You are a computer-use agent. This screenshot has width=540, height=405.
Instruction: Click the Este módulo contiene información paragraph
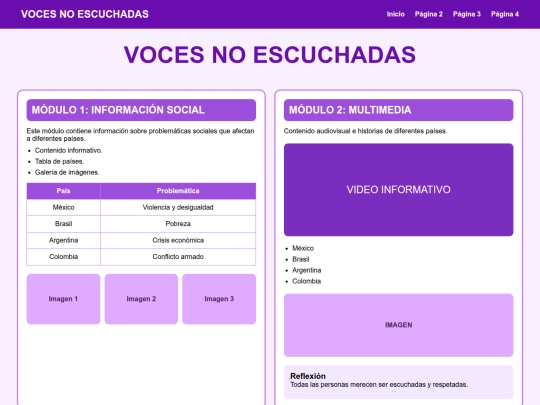point(141,135)
